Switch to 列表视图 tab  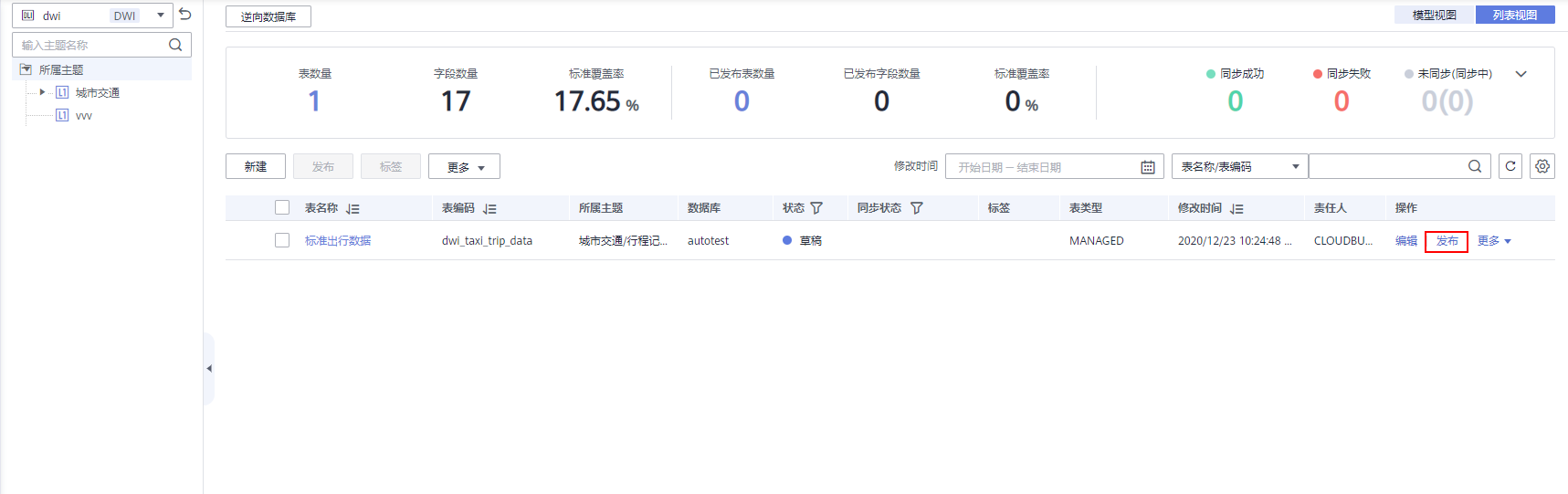pos(1515,15)
